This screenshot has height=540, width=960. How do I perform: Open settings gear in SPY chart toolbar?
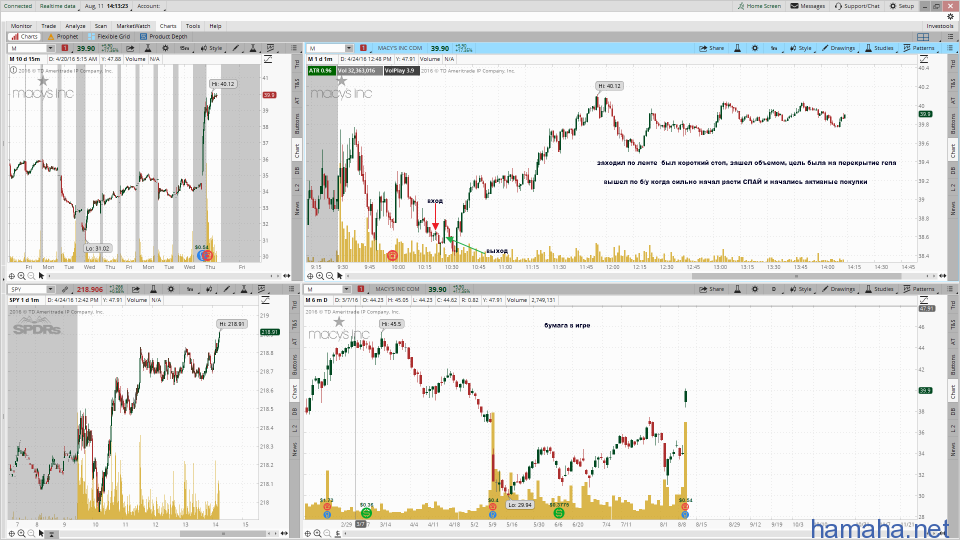(x=171, y=289)
